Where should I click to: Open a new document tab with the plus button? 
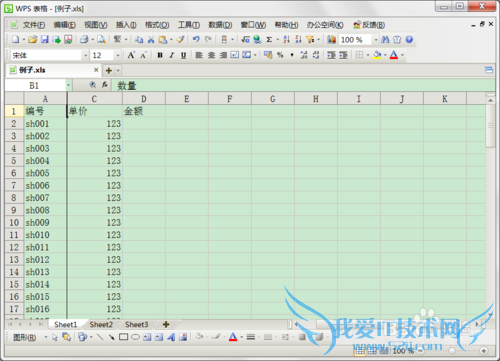[x=109, y=70]
